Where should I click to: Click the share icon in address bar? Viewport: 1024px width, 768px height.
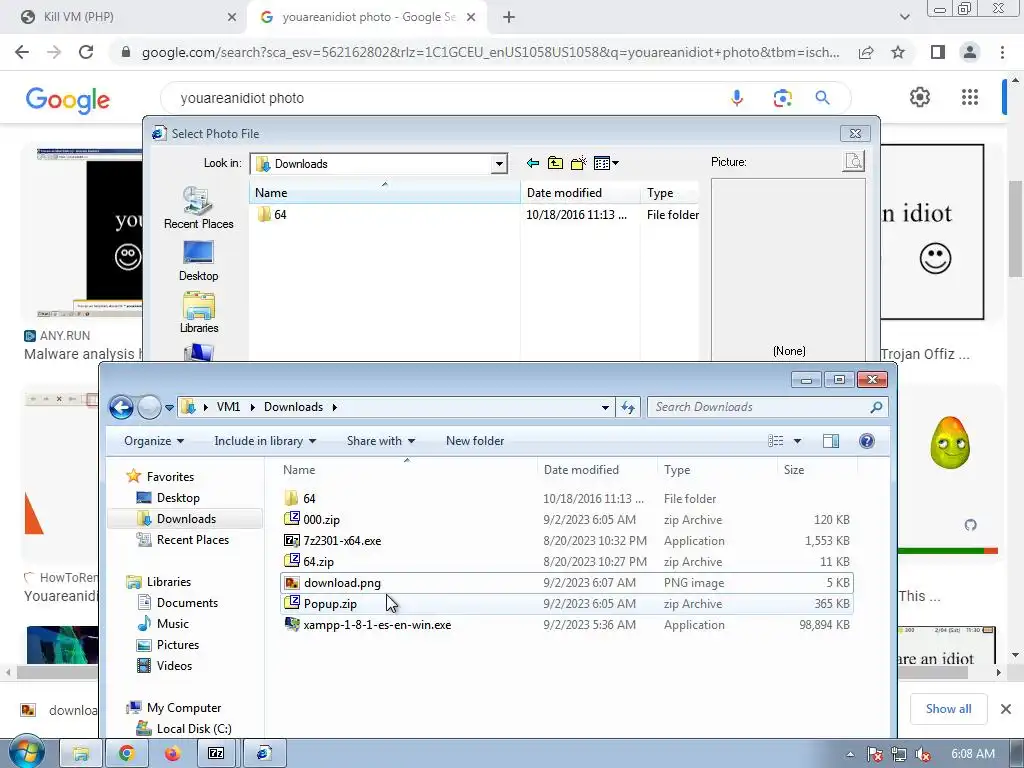coord(866,52)
